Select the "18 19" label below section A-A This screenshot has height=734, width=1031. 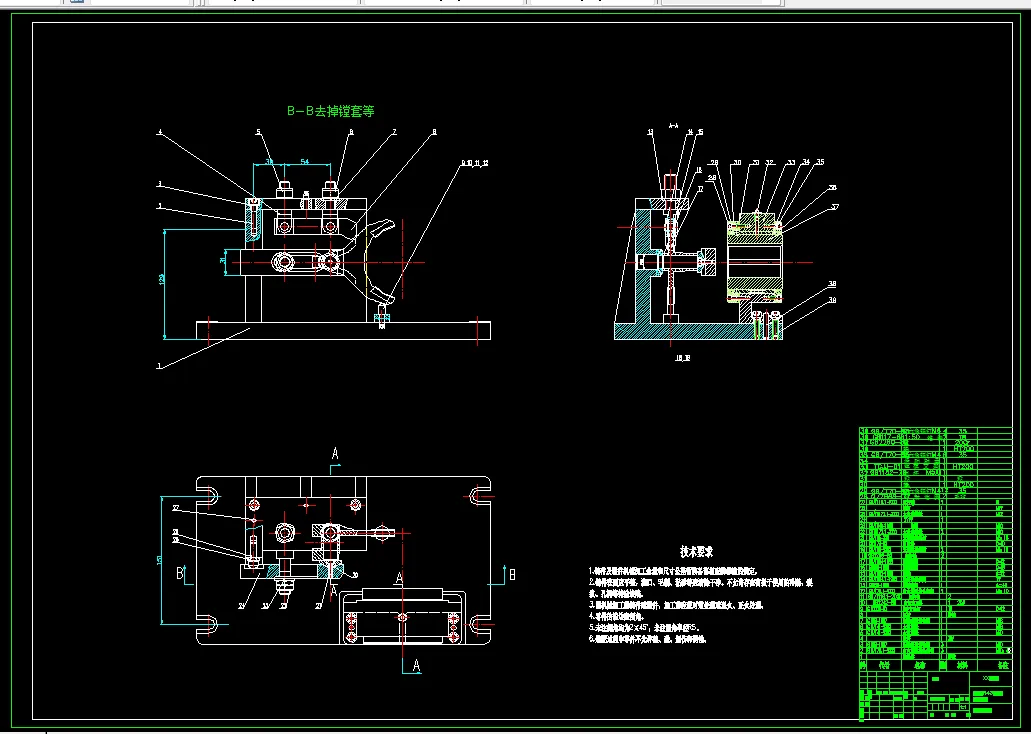click(683, 358)
